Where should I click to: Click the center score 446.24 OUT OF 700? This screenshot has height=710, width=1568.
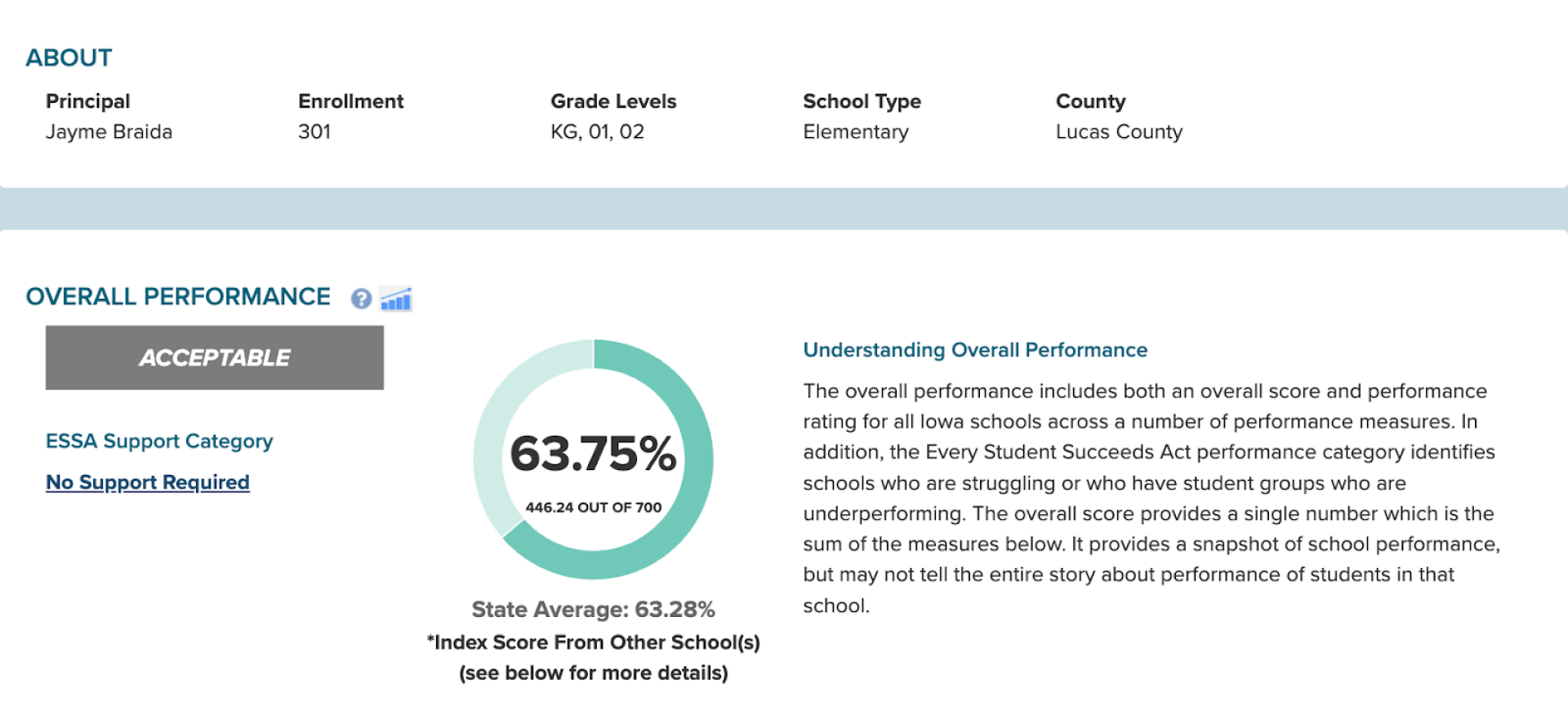pyautogui.click(x=595, y=507)
